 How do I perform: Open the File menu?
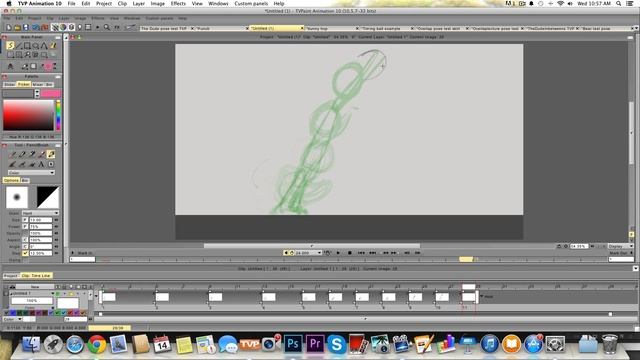(x=71, y=3)
